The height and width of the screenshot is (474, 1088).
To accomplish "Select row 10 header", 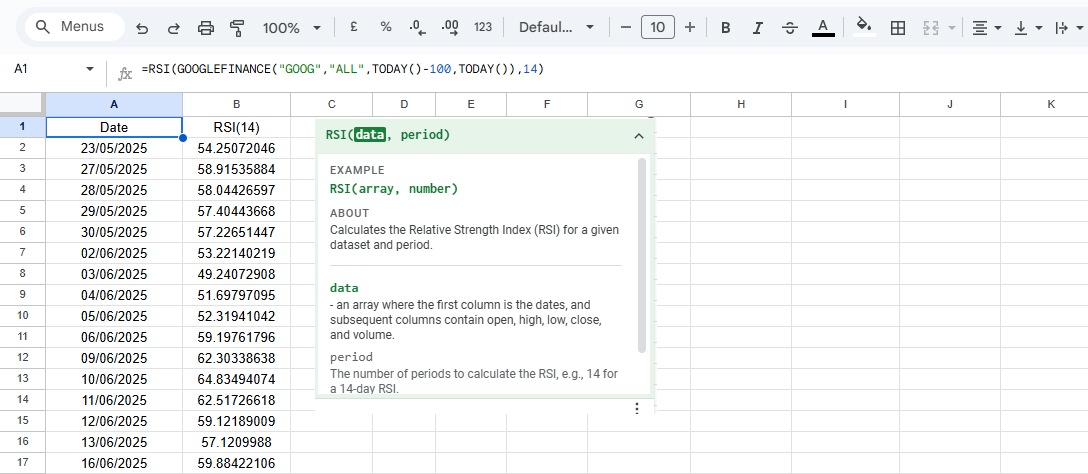I will [22, 316].
